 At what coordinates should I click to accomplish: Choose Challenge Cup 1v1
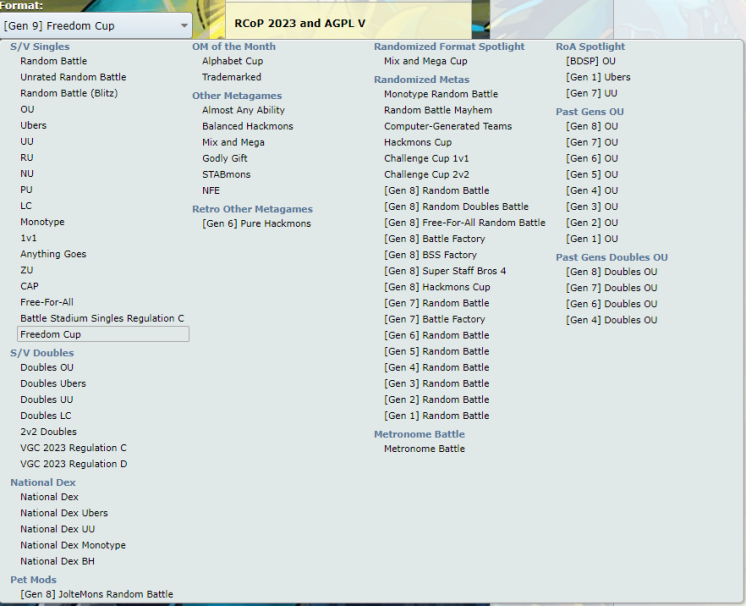click(x=426, y=158)
